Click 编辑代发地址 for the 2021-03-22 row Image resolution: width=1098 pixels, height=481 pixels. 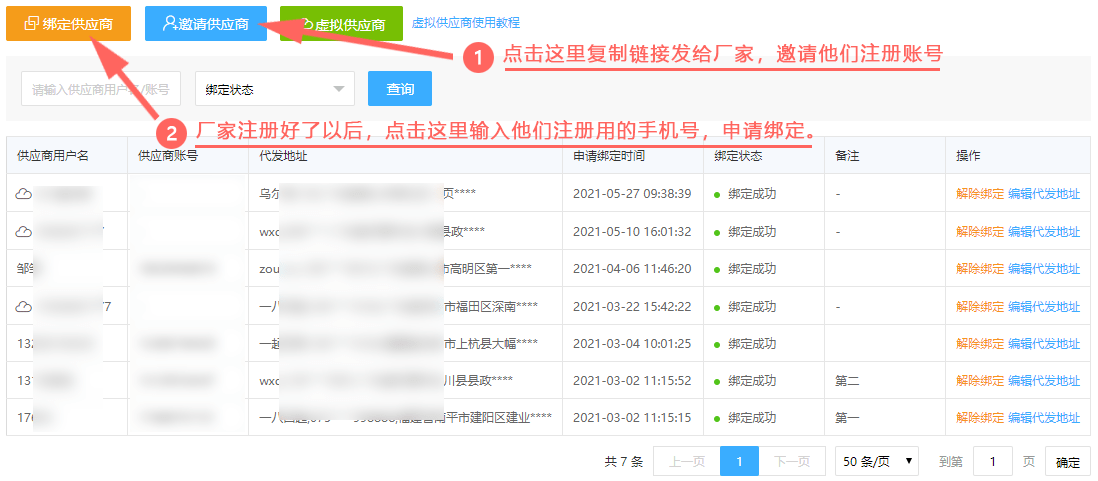tap(1044, 306)
